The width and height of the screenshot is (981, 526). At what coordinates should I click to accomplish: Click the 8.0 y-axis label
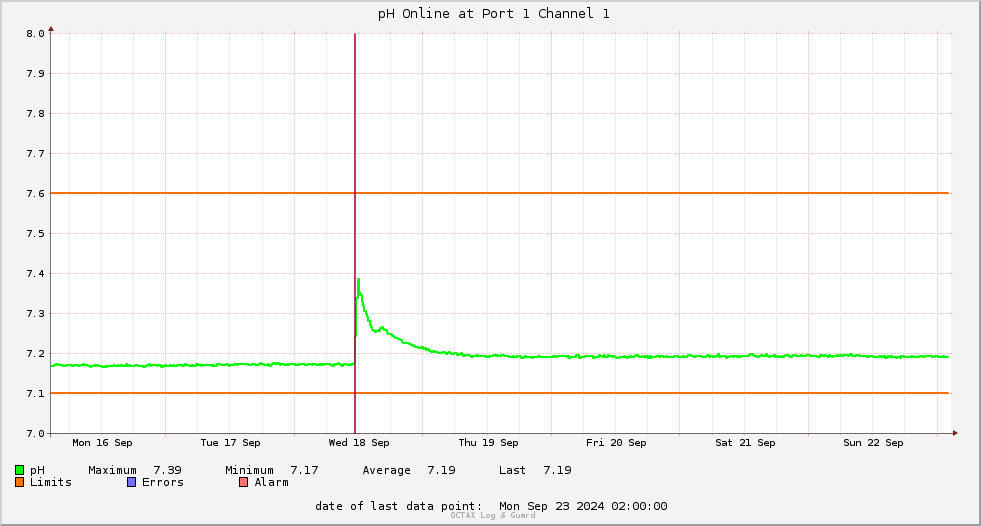(35, 34)
